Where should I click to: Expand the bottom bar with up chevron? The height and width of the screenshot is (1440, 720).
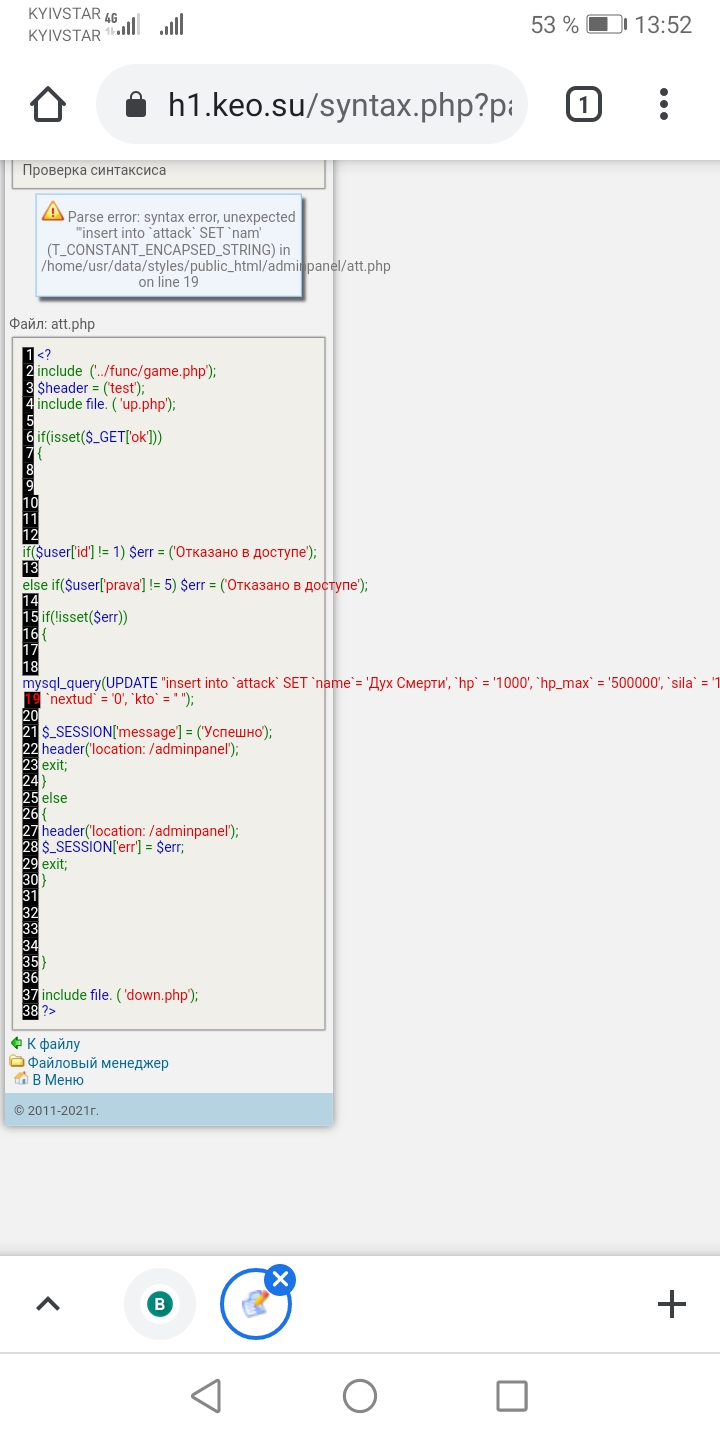(48, 1303)
